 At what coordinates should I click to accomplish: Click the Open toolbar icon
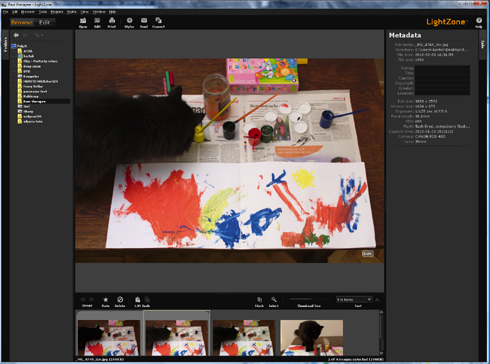[x=83, y=22]
